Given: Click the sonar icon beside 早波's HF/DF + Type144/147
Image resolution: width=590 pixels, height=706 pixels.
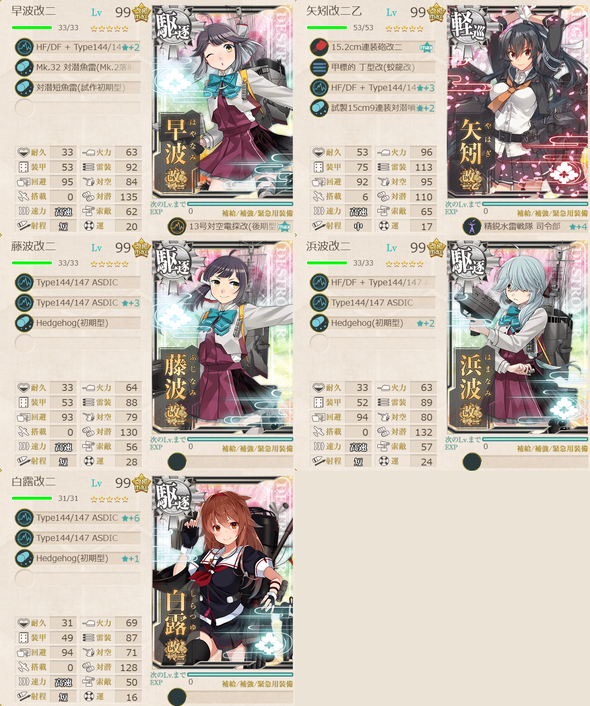Looking at the screenshot, I should [24, 47].
